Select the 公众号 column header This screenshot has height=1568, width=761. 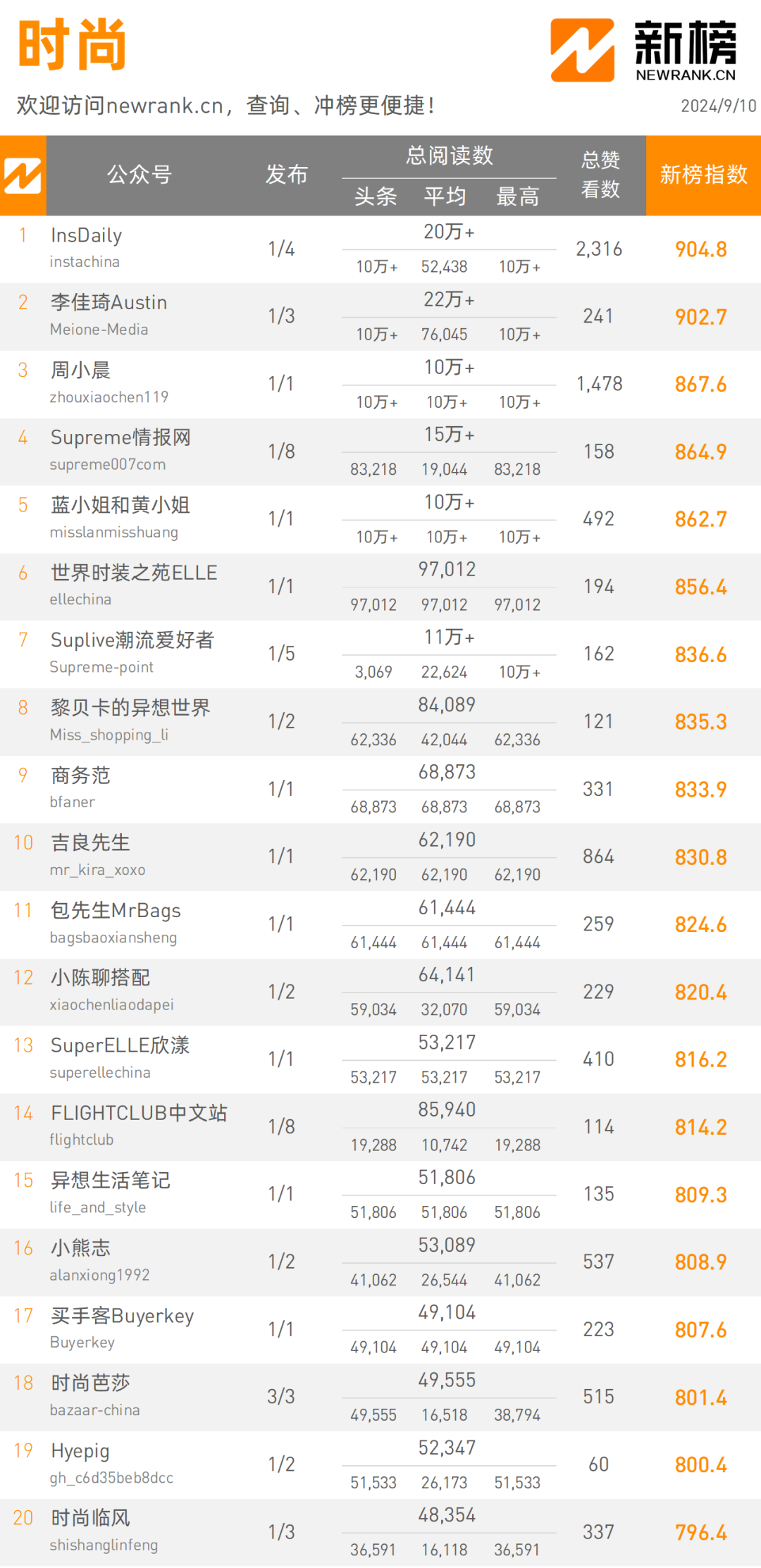coord(140,174)
